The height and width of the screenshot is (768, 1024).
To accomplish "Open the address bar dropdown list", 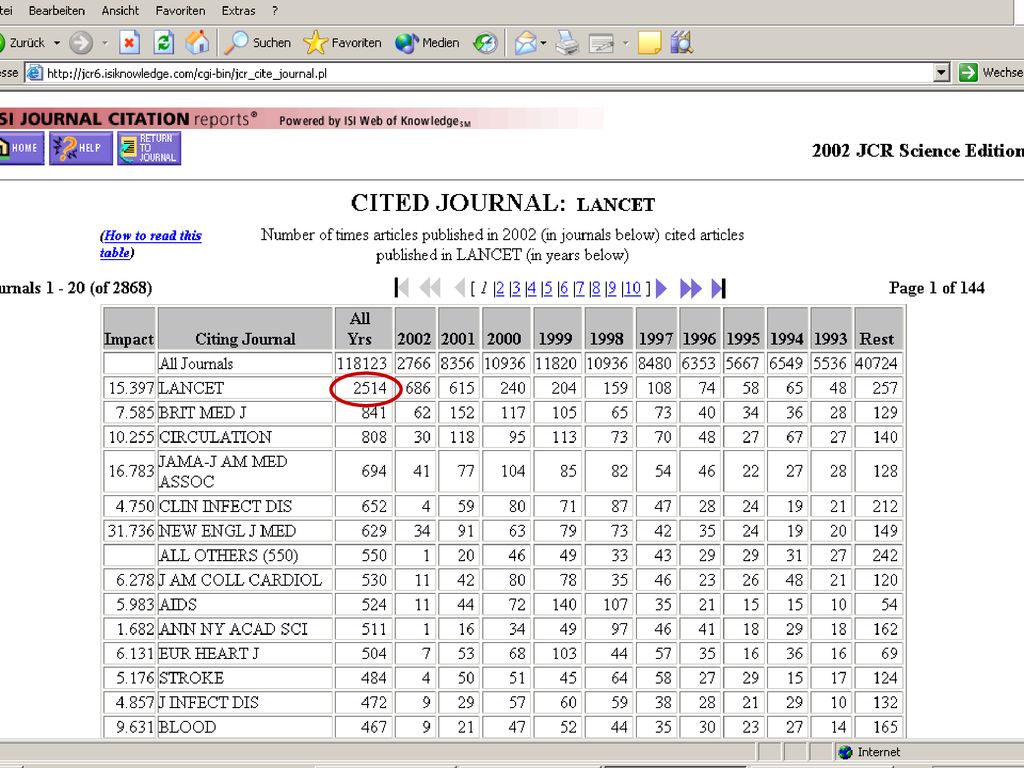I will coord(941,73).
